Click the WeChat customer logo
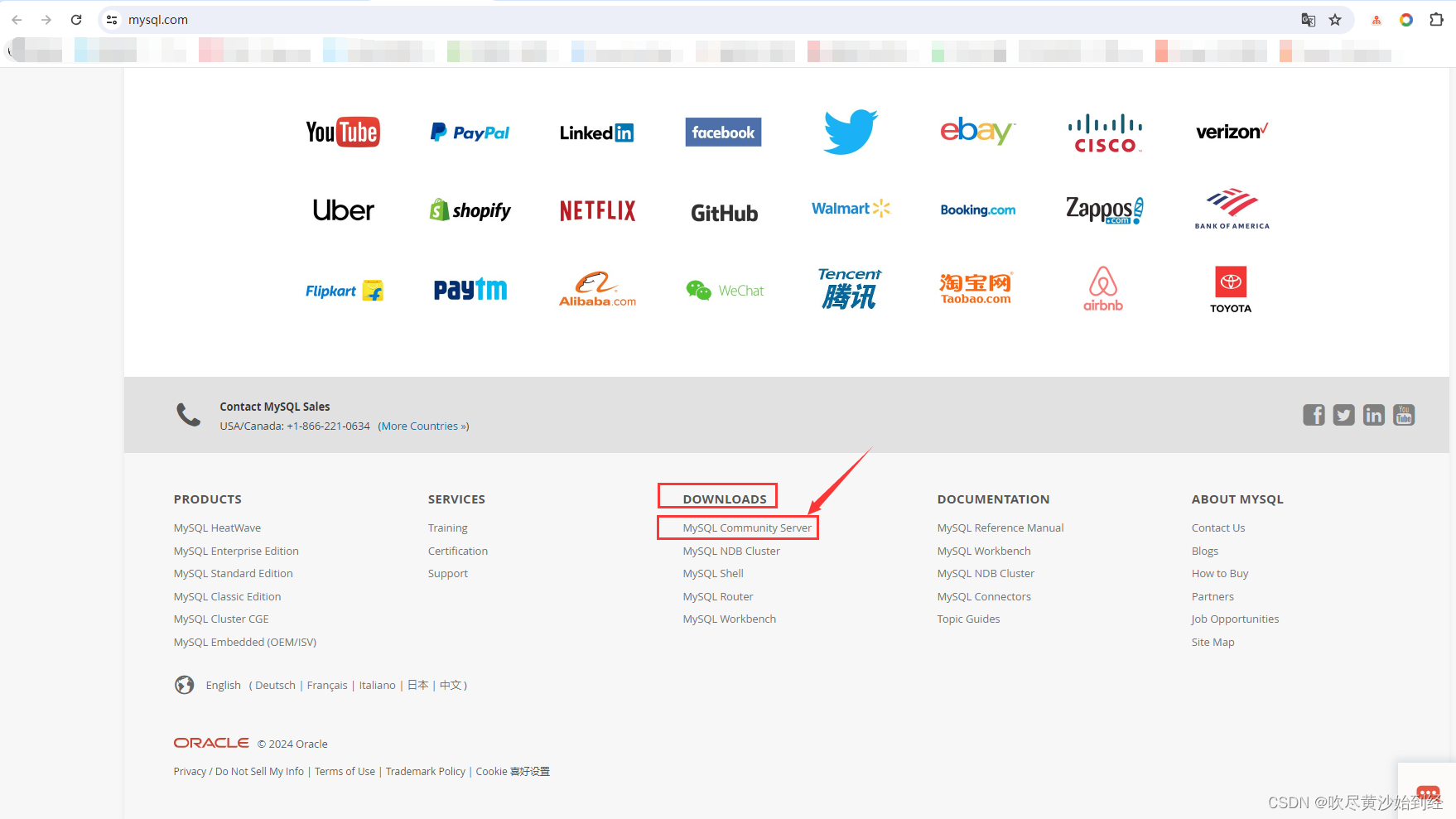The width and height of the screenshot is (1456, 819). tap(725, 291)
